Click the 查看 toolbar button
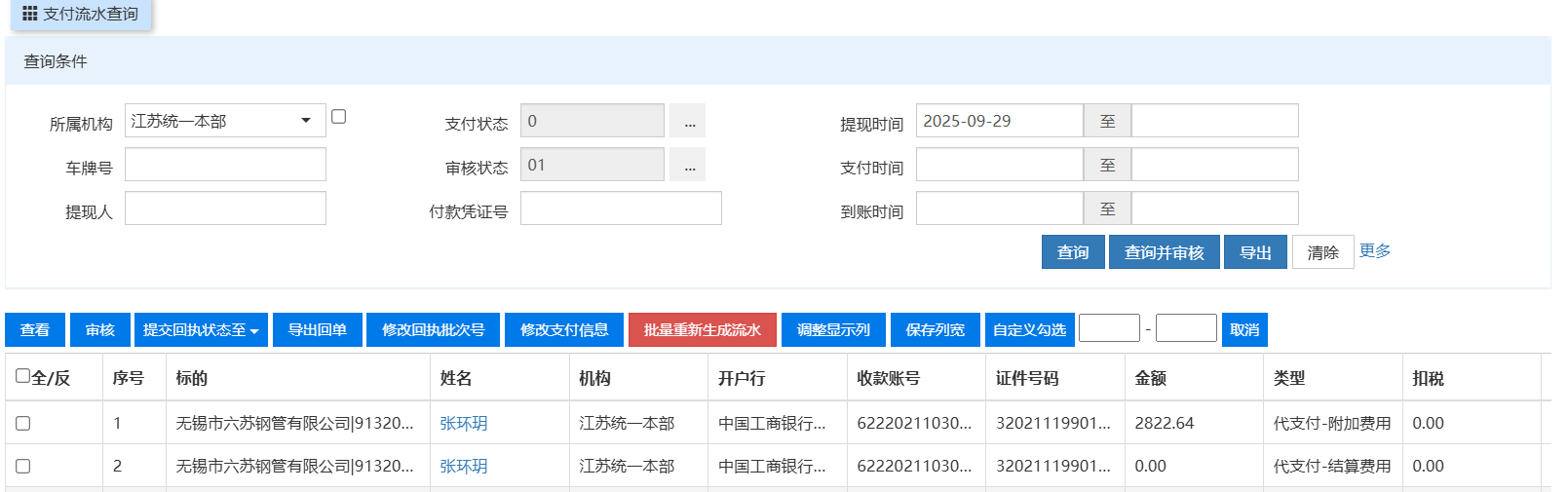 tap(35, 330)
